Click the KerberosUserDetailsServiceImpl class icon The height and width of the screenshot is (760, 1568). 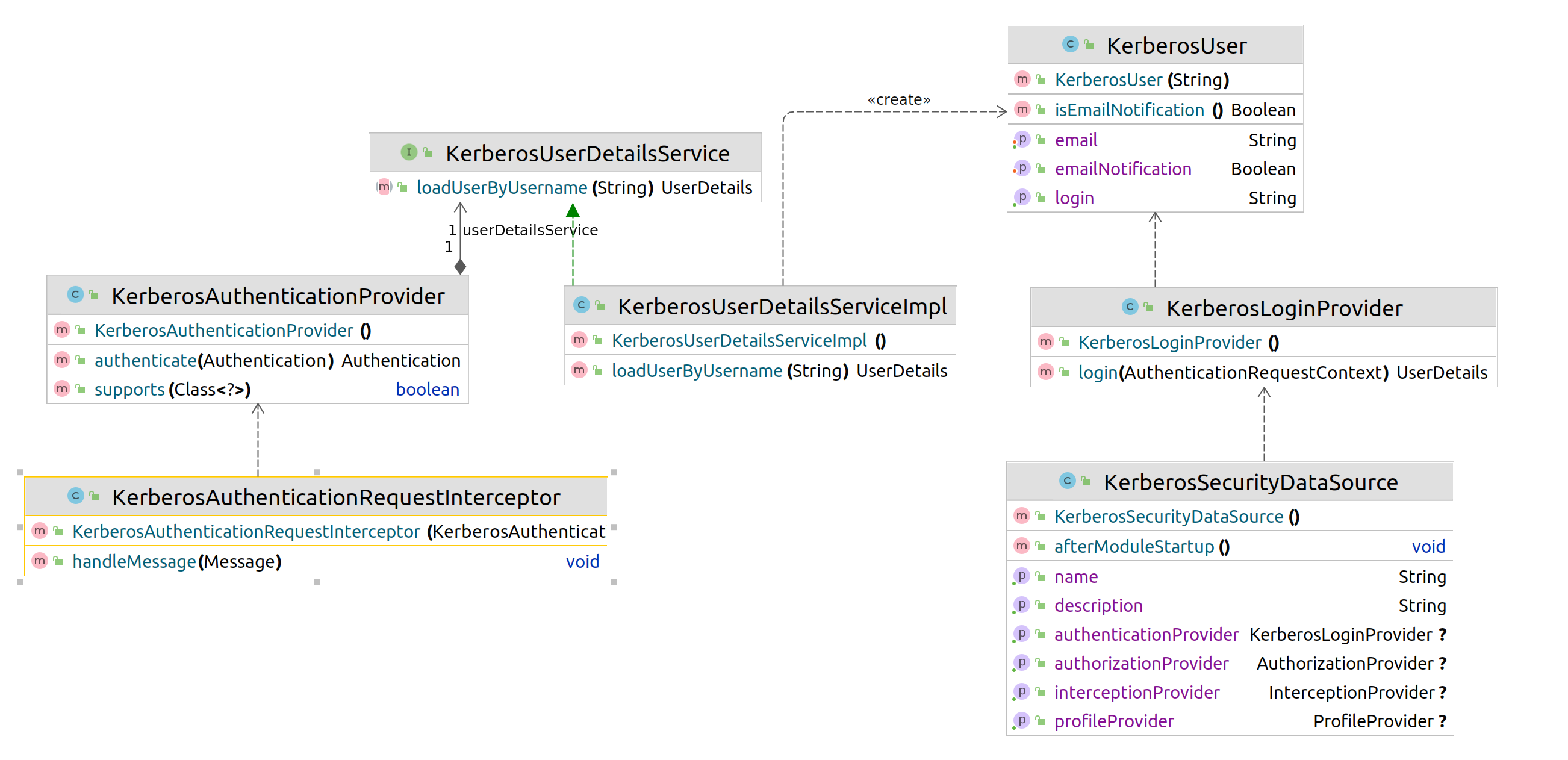pyautogui.click(x=581, y=305)
